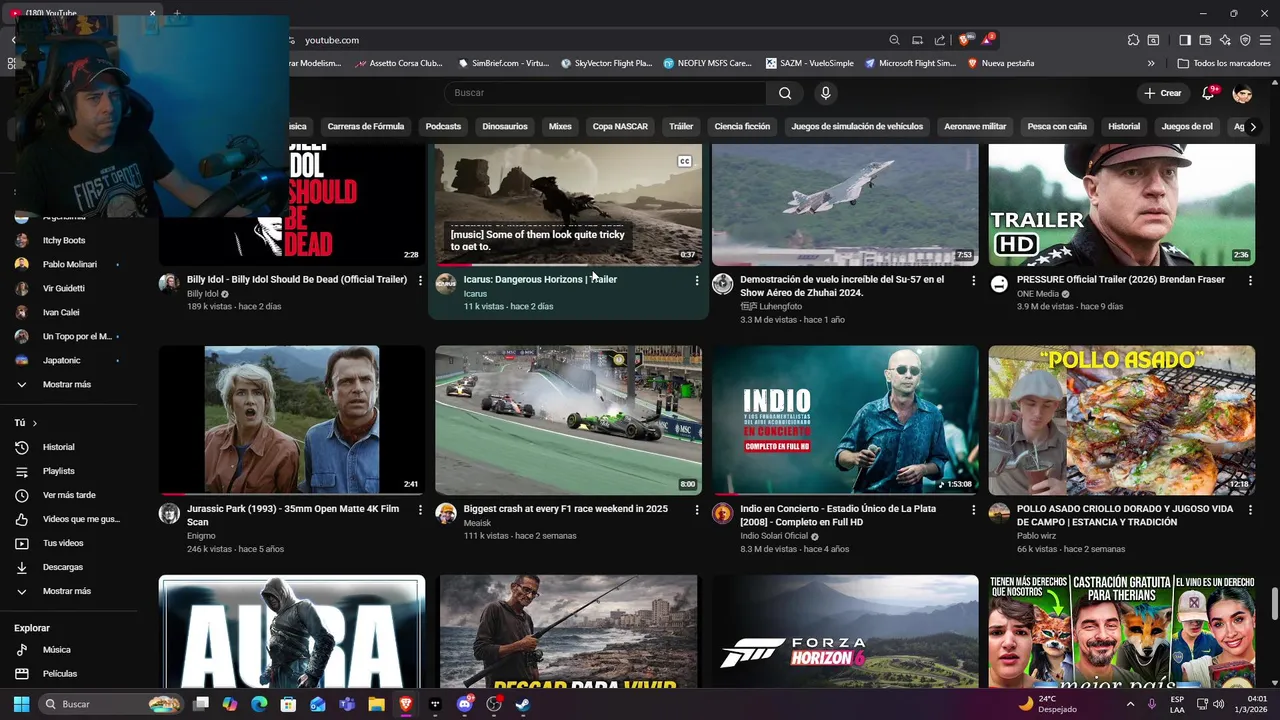Toggle the browser sidebar panel icon

point(1185,40)
